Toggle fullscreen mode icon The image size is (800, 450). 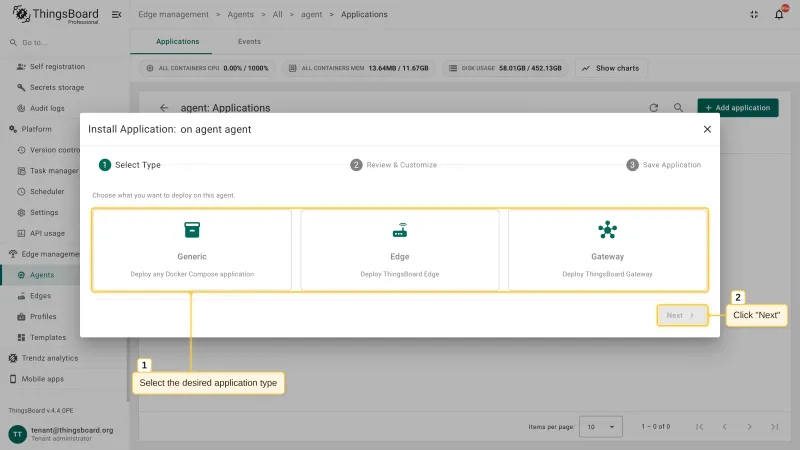point(754,14)
